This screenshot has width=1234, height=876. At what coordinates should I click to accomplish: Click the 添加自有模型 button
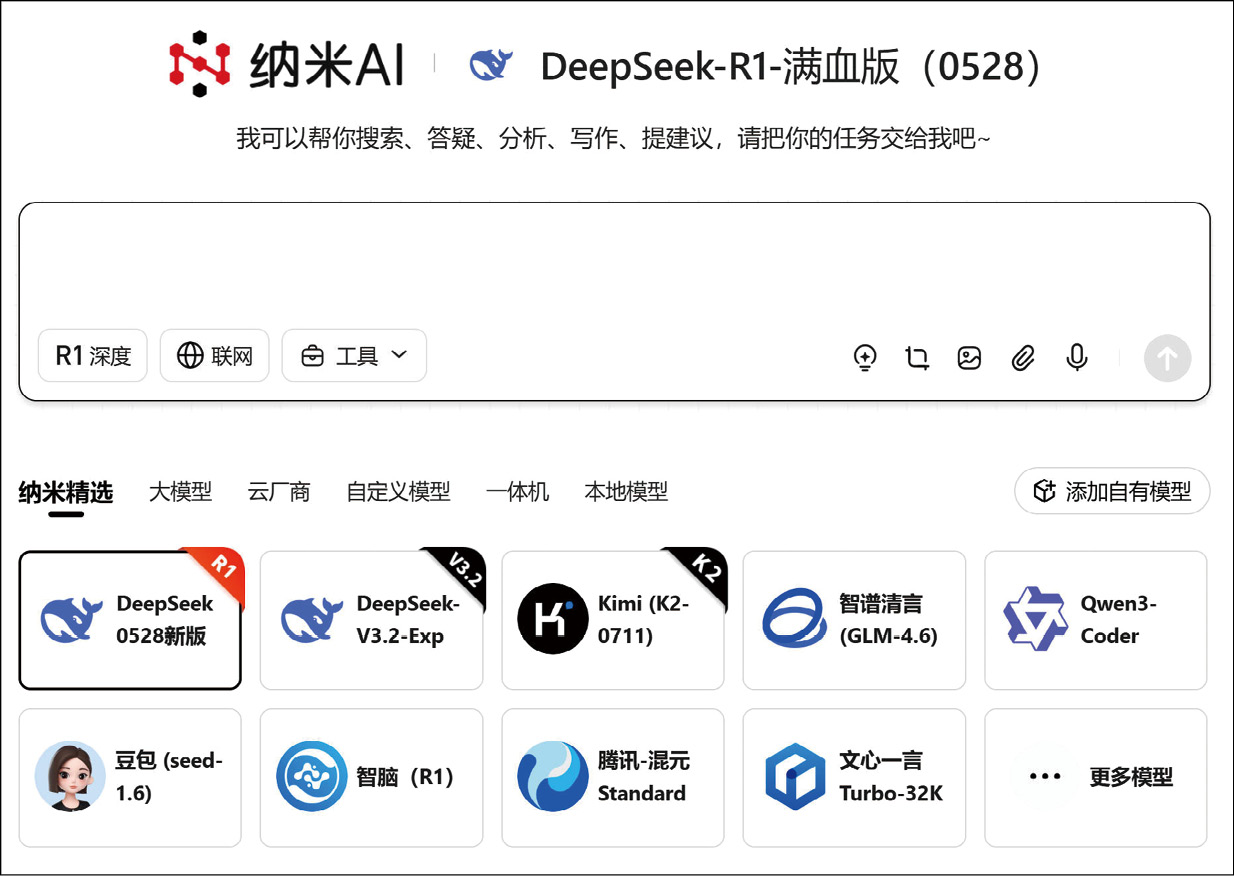1112,492
